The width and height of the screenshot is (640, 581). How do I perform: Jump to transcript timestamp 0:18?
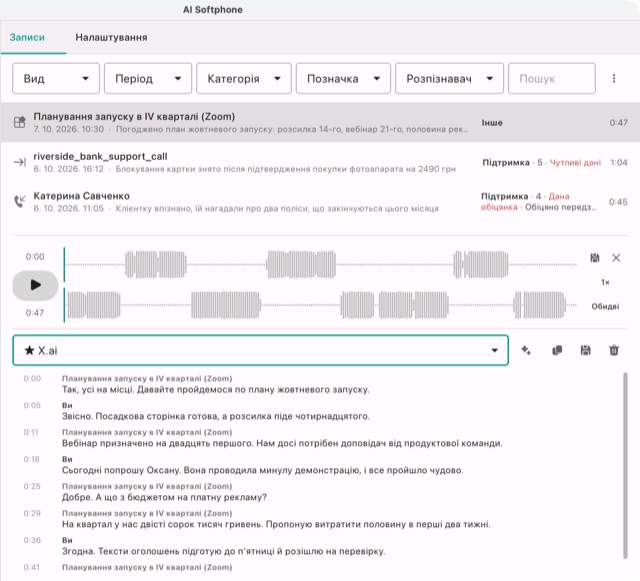coord(31,459)
